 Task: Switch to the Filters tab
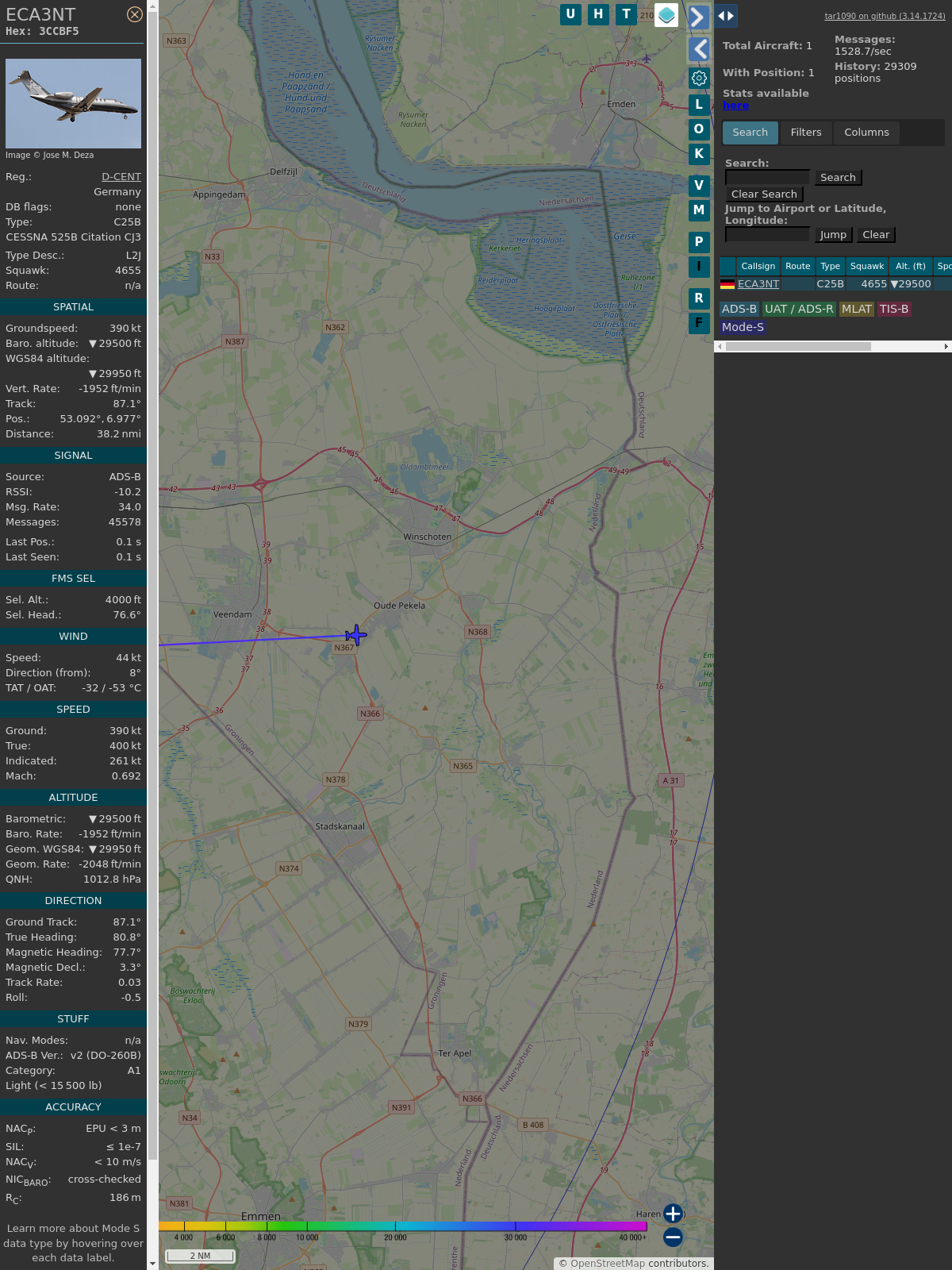[806, 133]
